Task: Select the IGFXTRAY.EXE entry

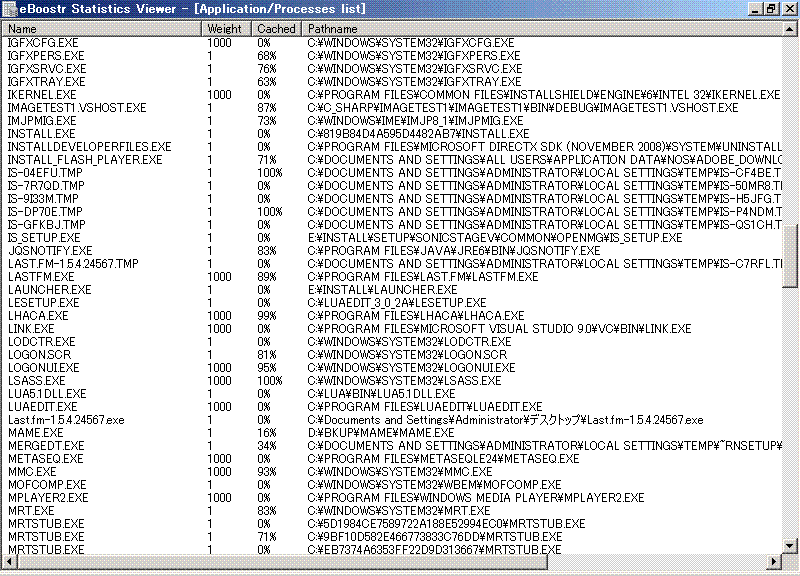Action: point(392,82)
